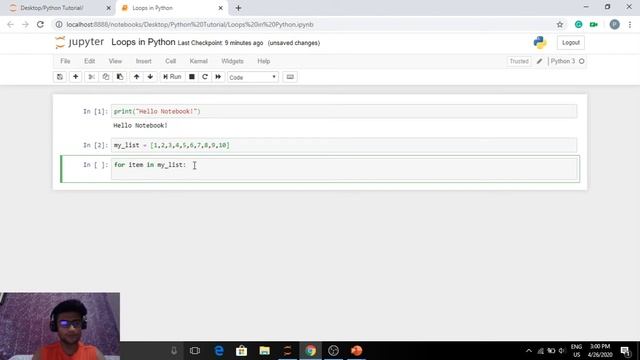
Task: Open volume control in system tray
Action: point(562,351)
